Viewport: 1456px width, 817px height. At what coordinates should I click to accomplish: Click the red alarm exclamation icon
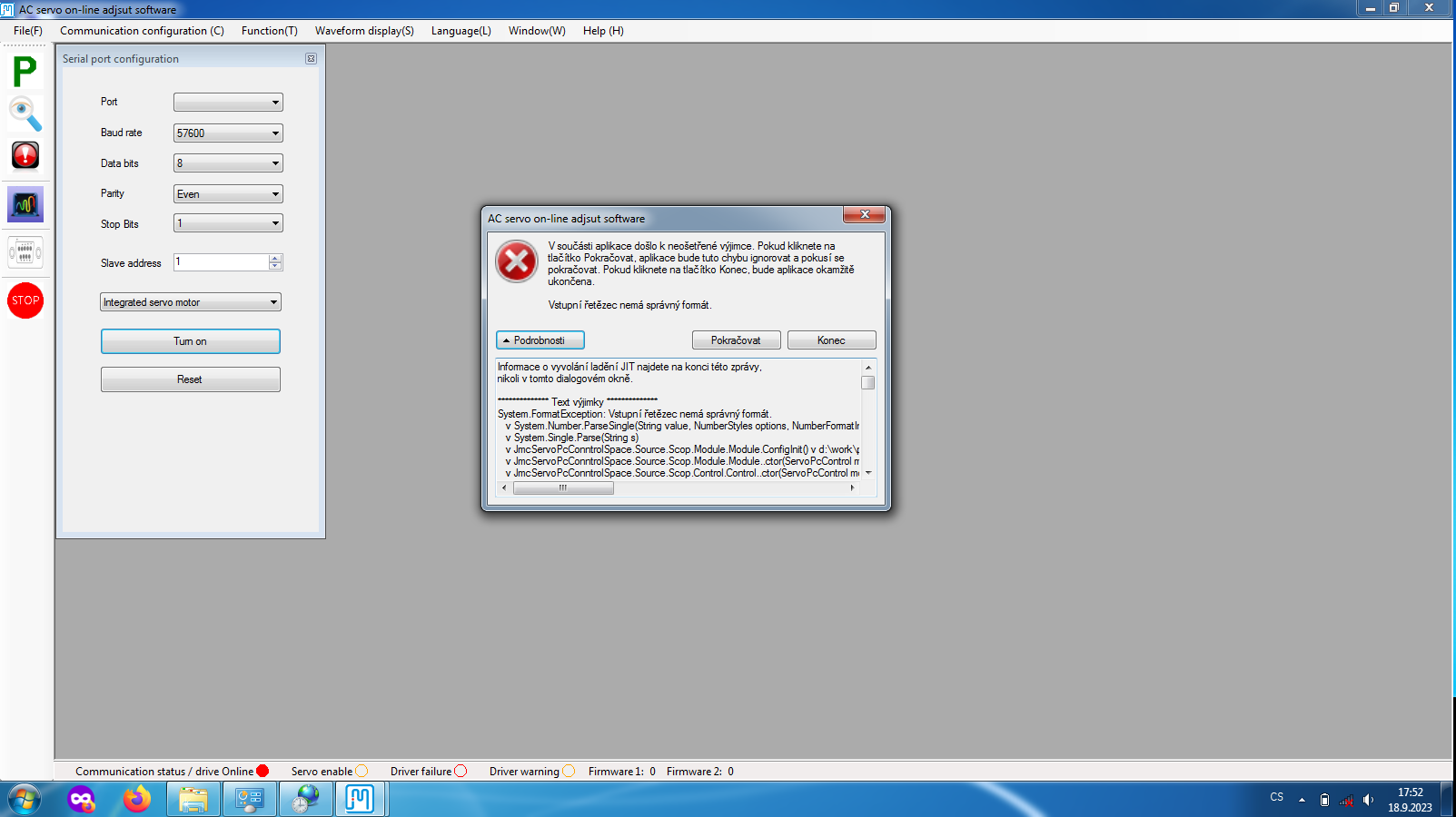[x=25, y=155]
